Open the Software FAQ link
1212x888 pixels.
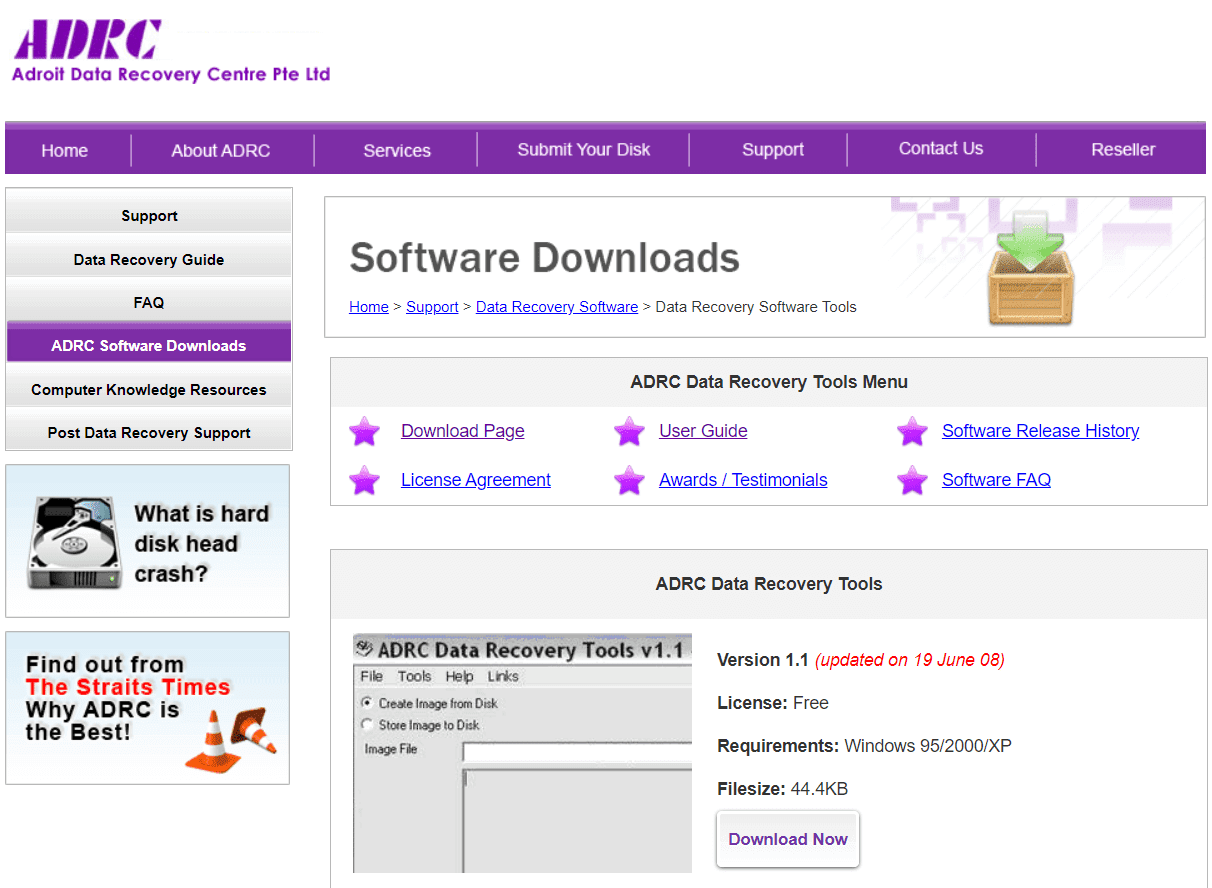point(996,480)
